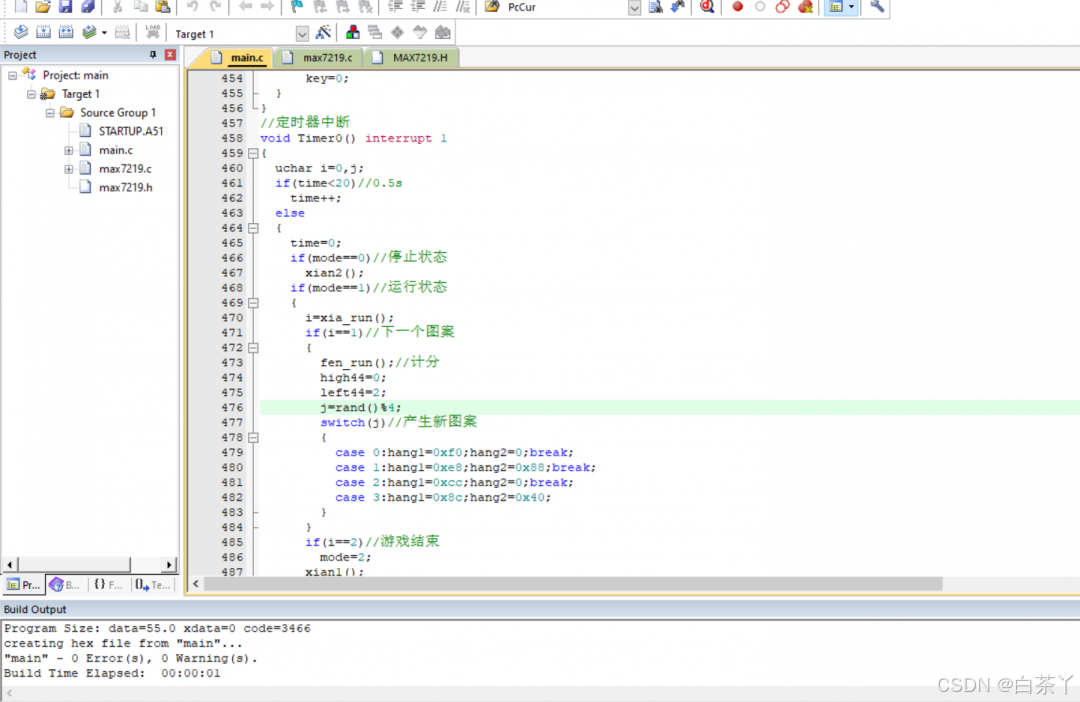Image resolution: width=1080 pixels, height=702 pixels.
Task: Click the Save file floppy icon
Action: coord(65,7)
